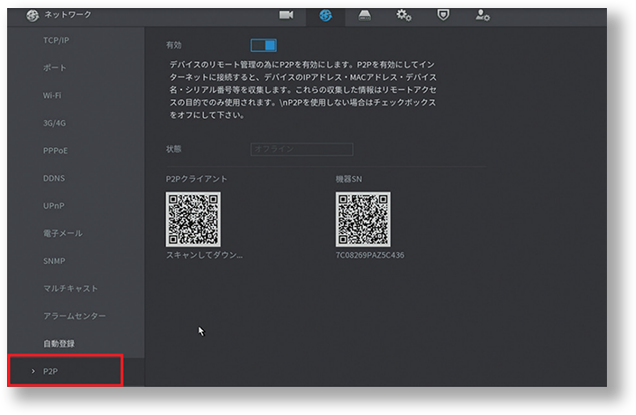Select the Network globe icon
Image resolution: width=636 pixels, height=415 pixels.
[x=325, y=15]
